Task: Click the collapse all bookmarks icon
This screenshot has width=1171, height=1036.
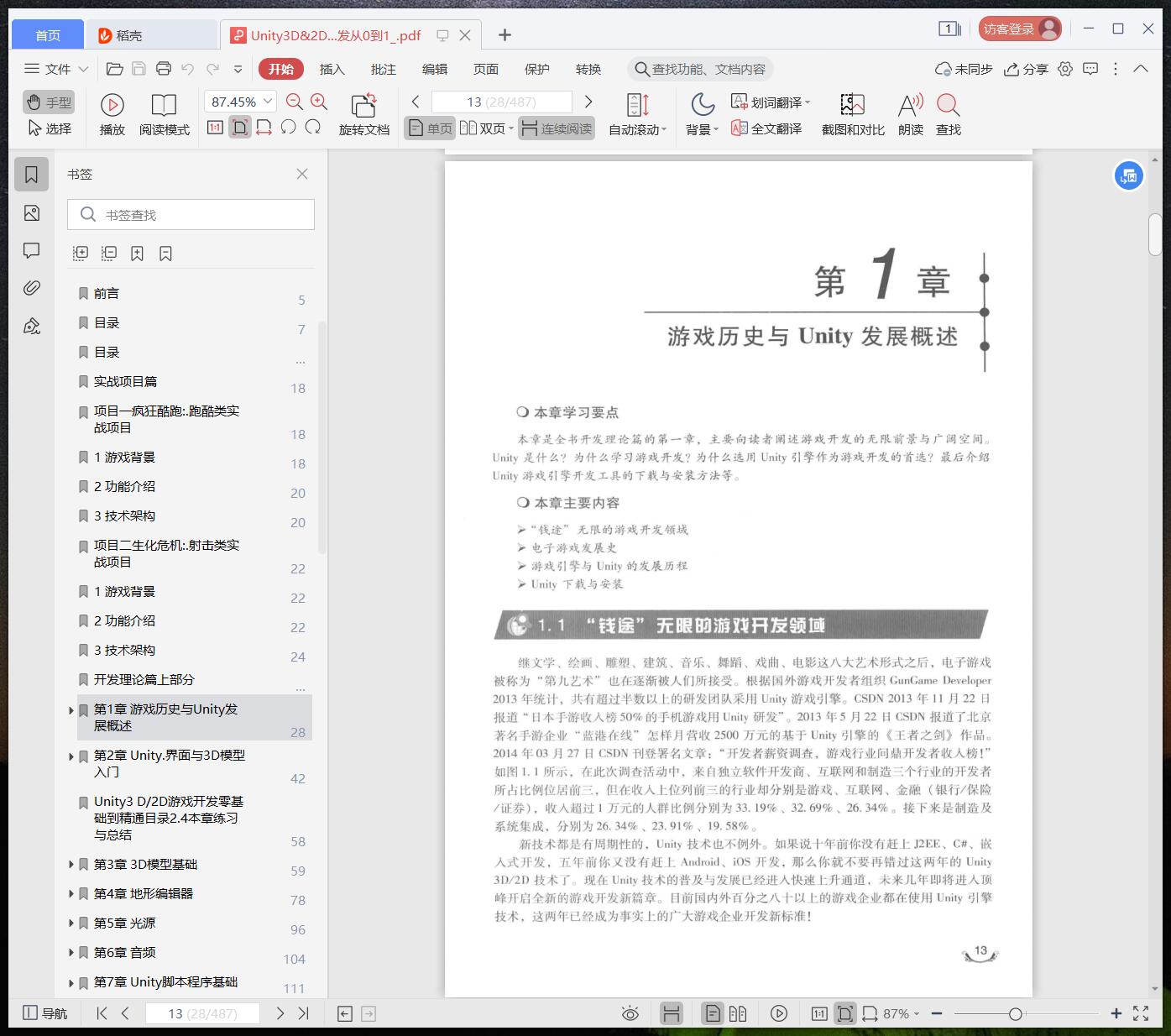Action: tap(109, 253)
